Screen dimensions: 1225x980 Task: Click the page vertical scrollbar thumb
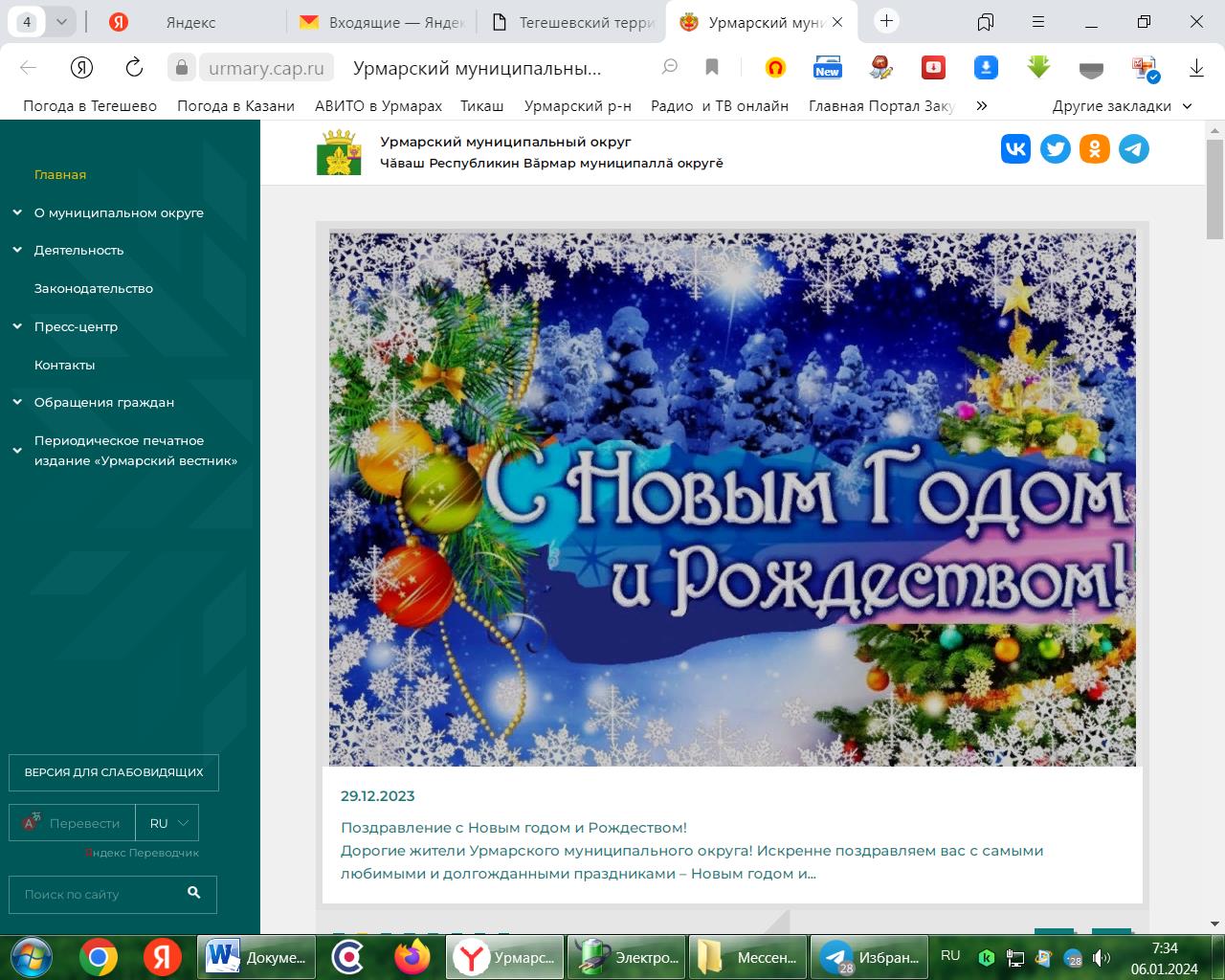click(x=1214, y=189)
